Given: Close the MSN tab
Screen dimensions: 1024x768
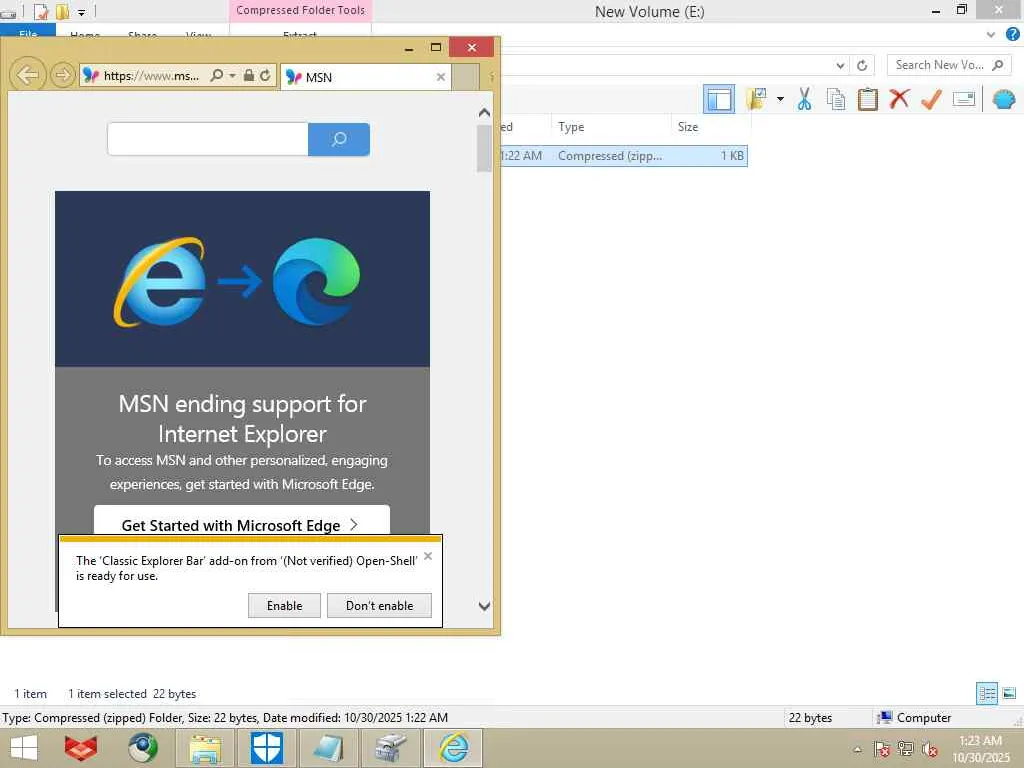Looking at the screenshot, I should pyautogui.click(x=441, y=77).
